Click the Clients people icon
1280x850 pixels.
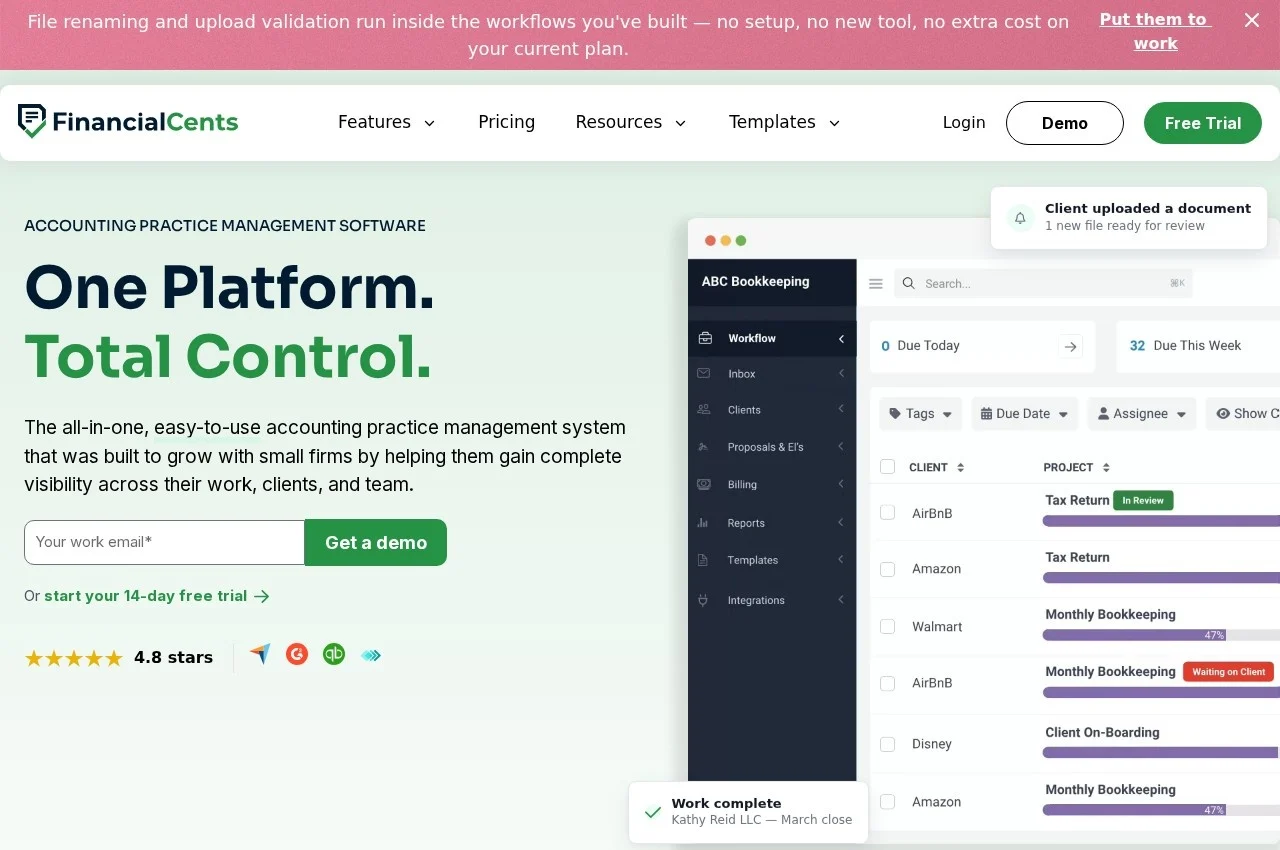pyautogui.click(x=704, y=409)
